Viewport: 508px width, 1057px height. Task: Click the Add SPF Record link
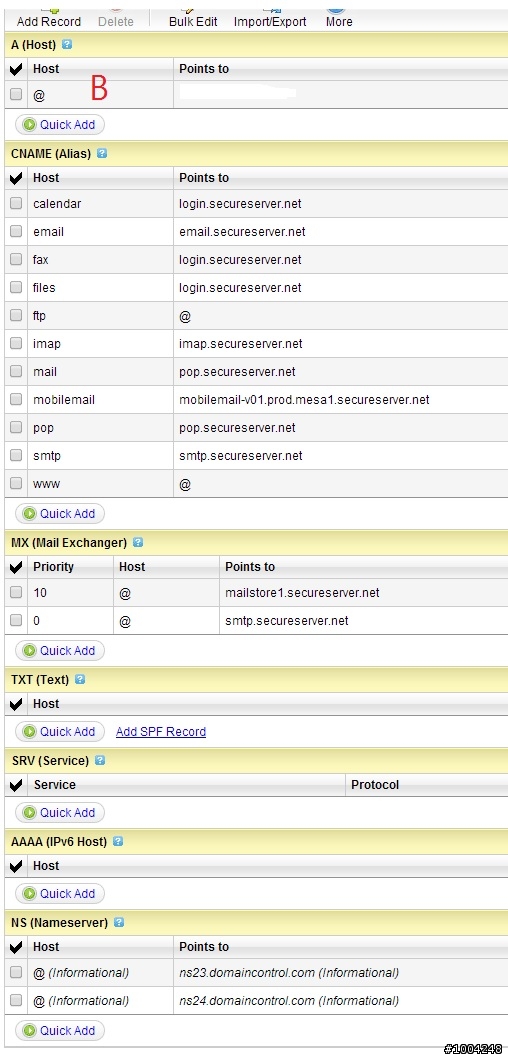[161, 731]
